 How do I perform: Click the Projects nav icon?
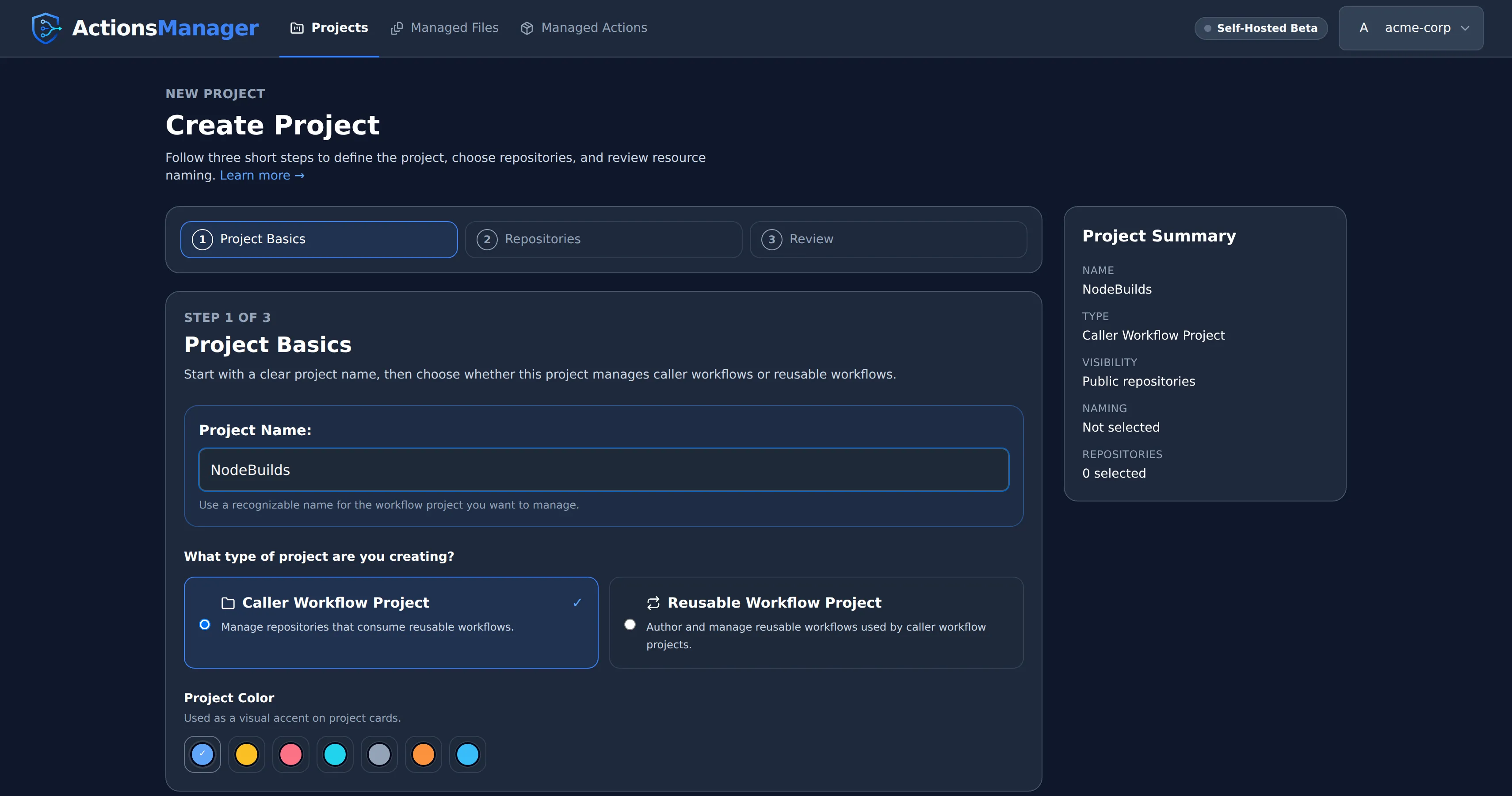(x=297, y=28)
